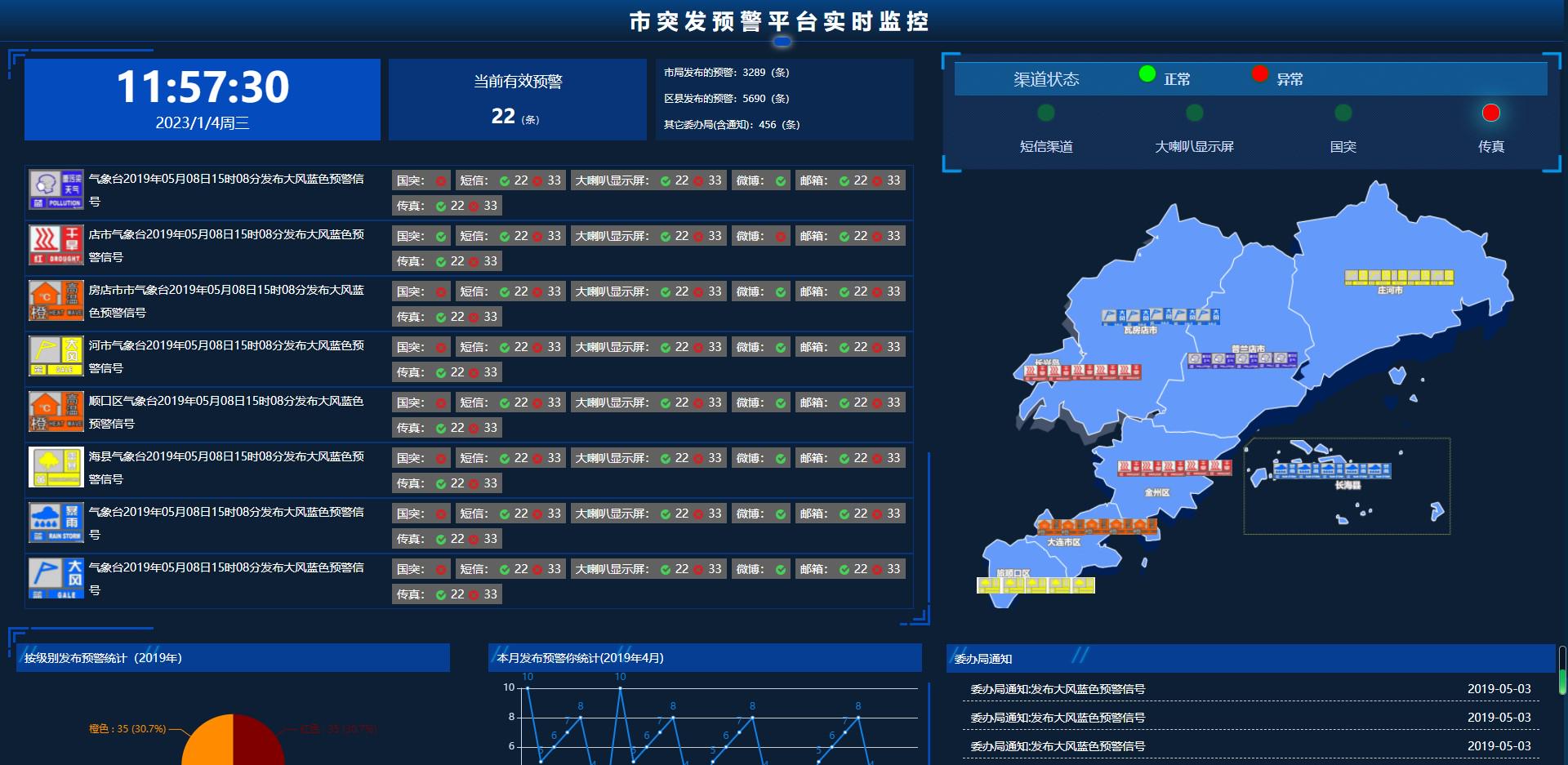Click 微博 status cell in drought warning row
The height and width of the screenshot is (765, 1568).
click(761, 236)
